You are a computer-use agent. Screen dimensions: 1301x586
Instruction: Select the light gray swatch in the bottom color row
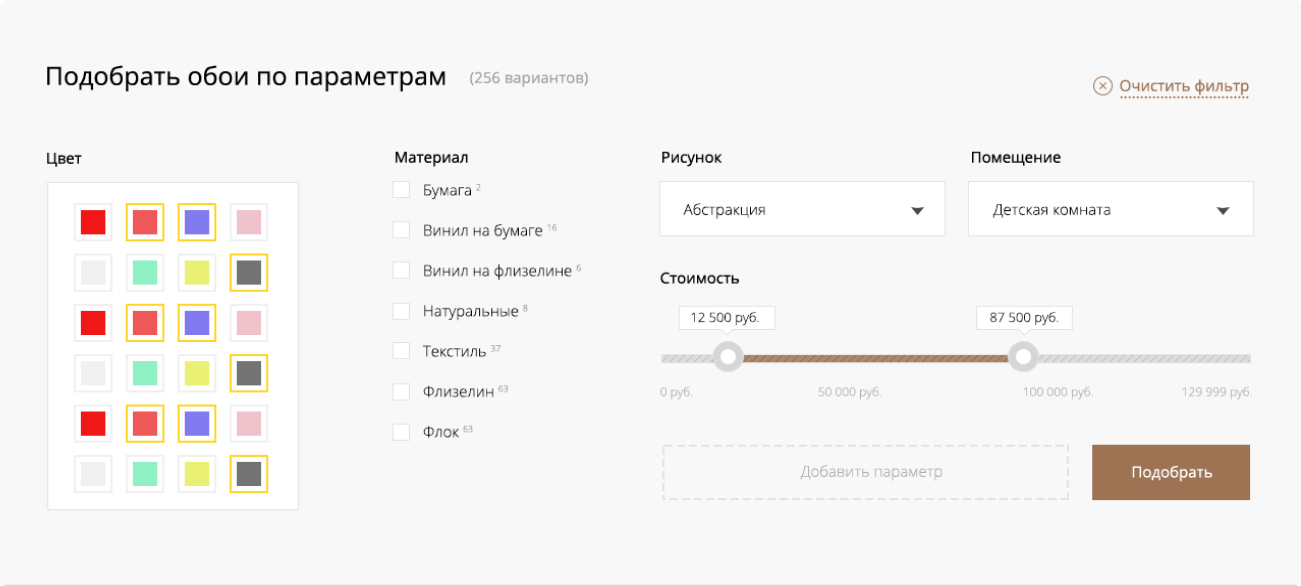click(93, 474)
